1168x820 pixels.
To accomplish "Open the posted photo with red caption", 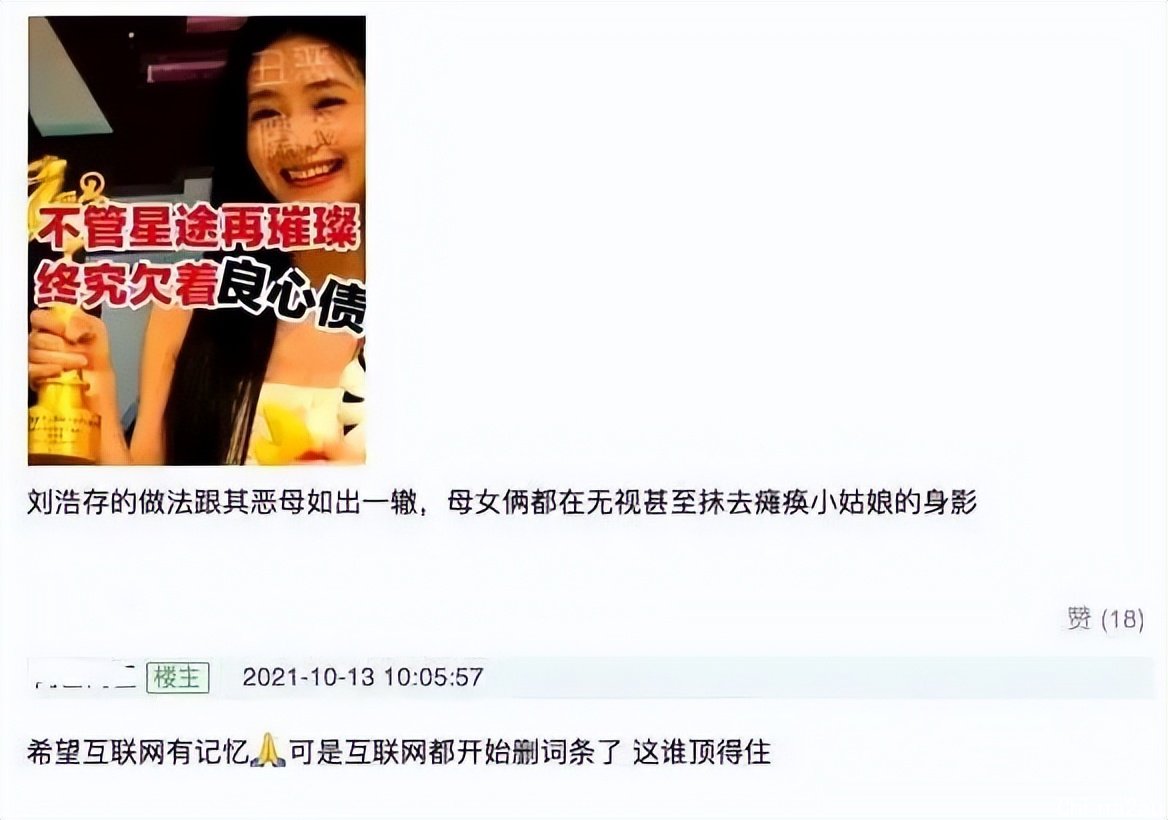I will (197, 241).
